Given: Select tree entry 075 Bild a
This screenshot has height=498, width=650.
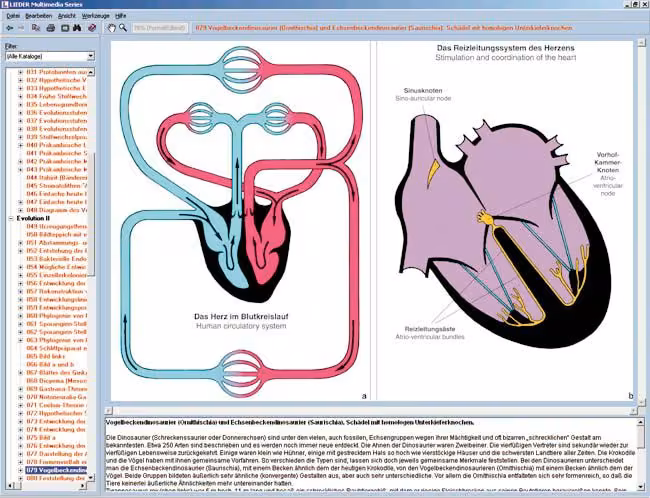Looking at the screenshot, I should point(41,437).
